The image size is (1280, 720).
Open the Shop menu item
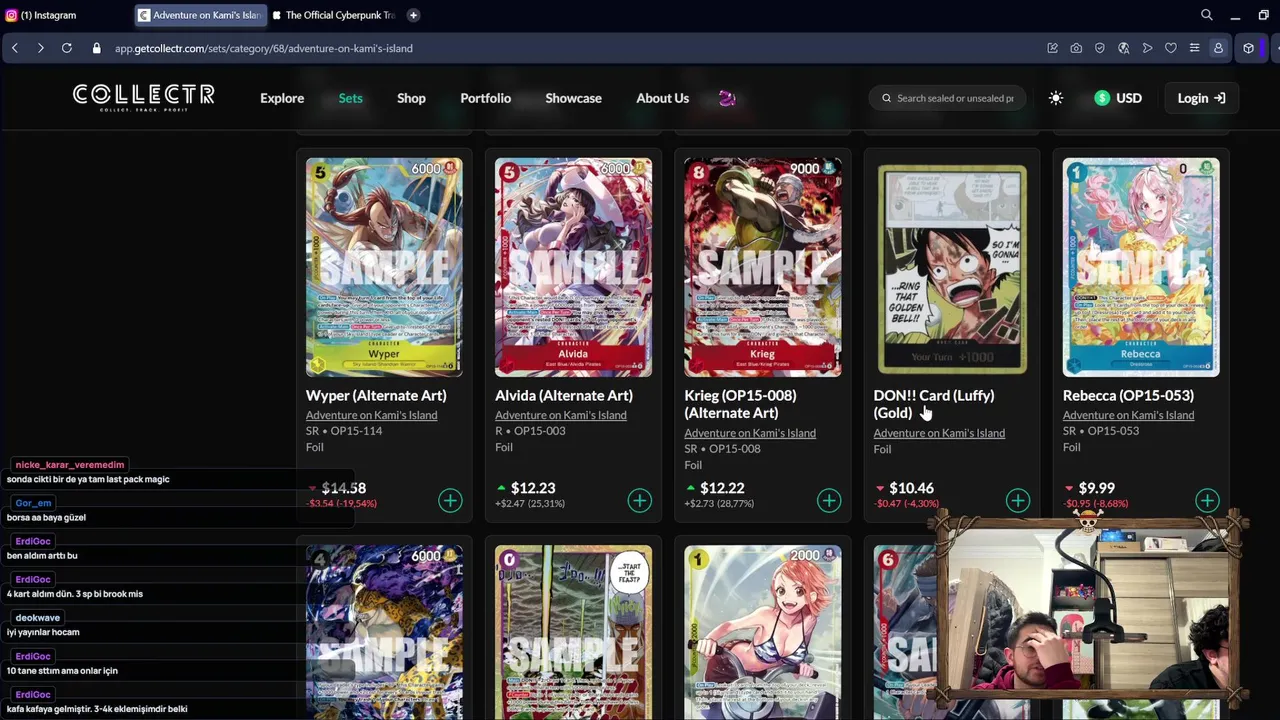[x=411, y=98]
